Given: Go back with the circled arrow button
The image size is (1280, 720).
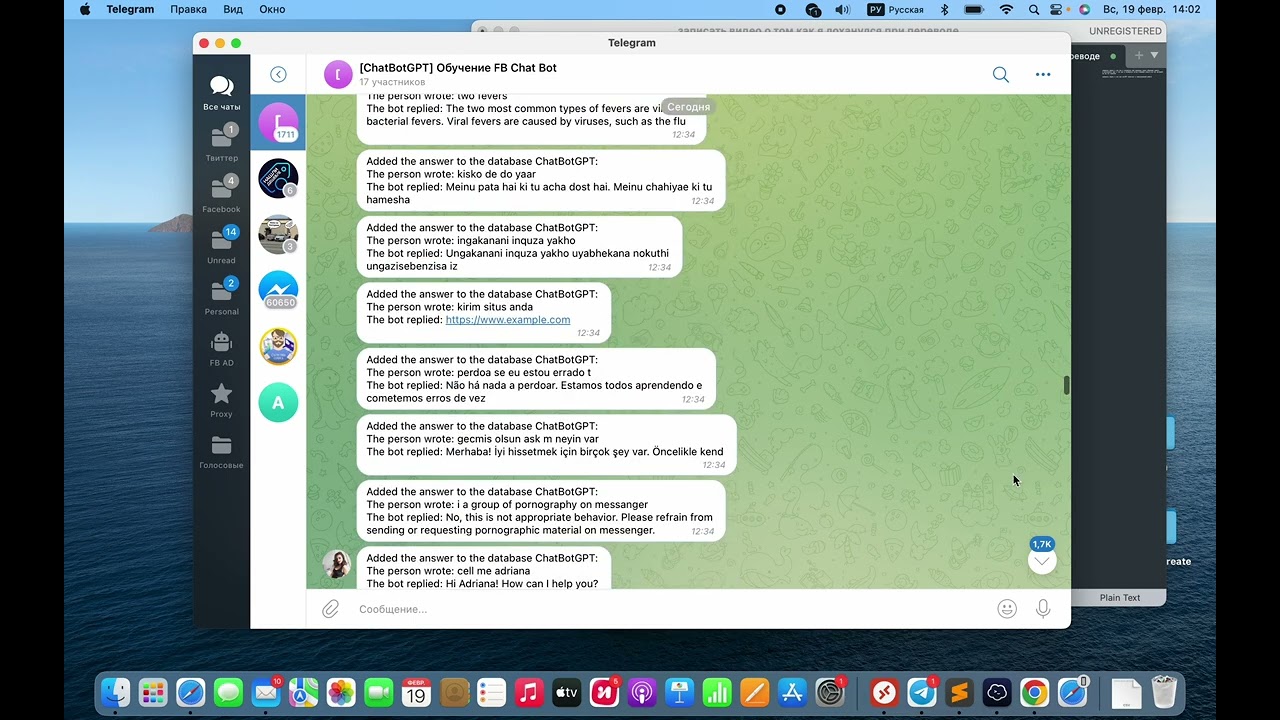Looking at the screenshot, I should coord(278,74).
